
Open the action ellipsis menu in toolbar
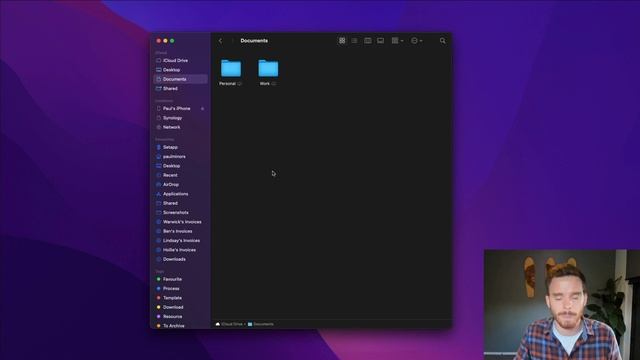click(x=416, y=41)
